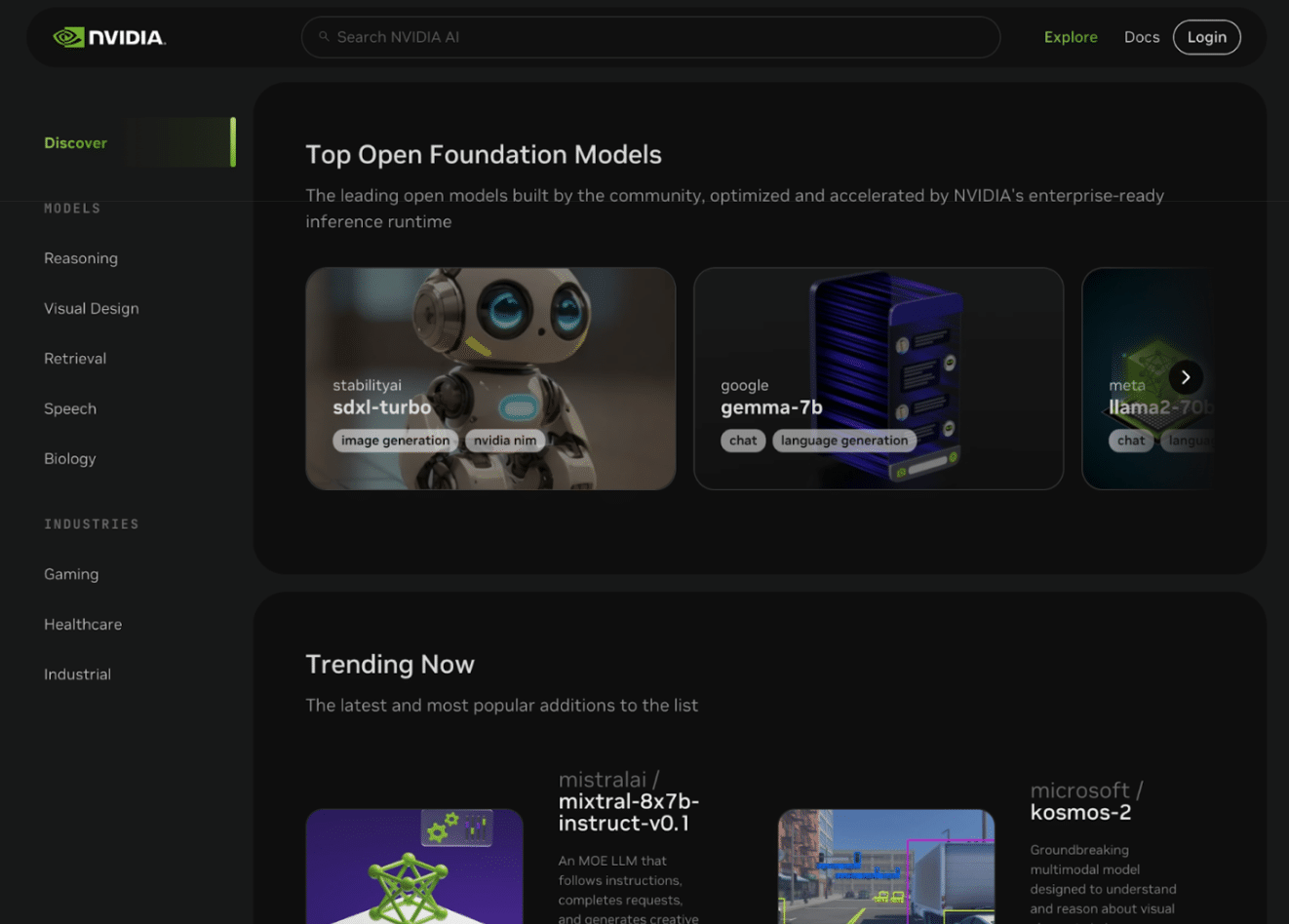Screen dimensions: 1289x924
Task: Open the Docs page
Action: [x=1142, y=37]
